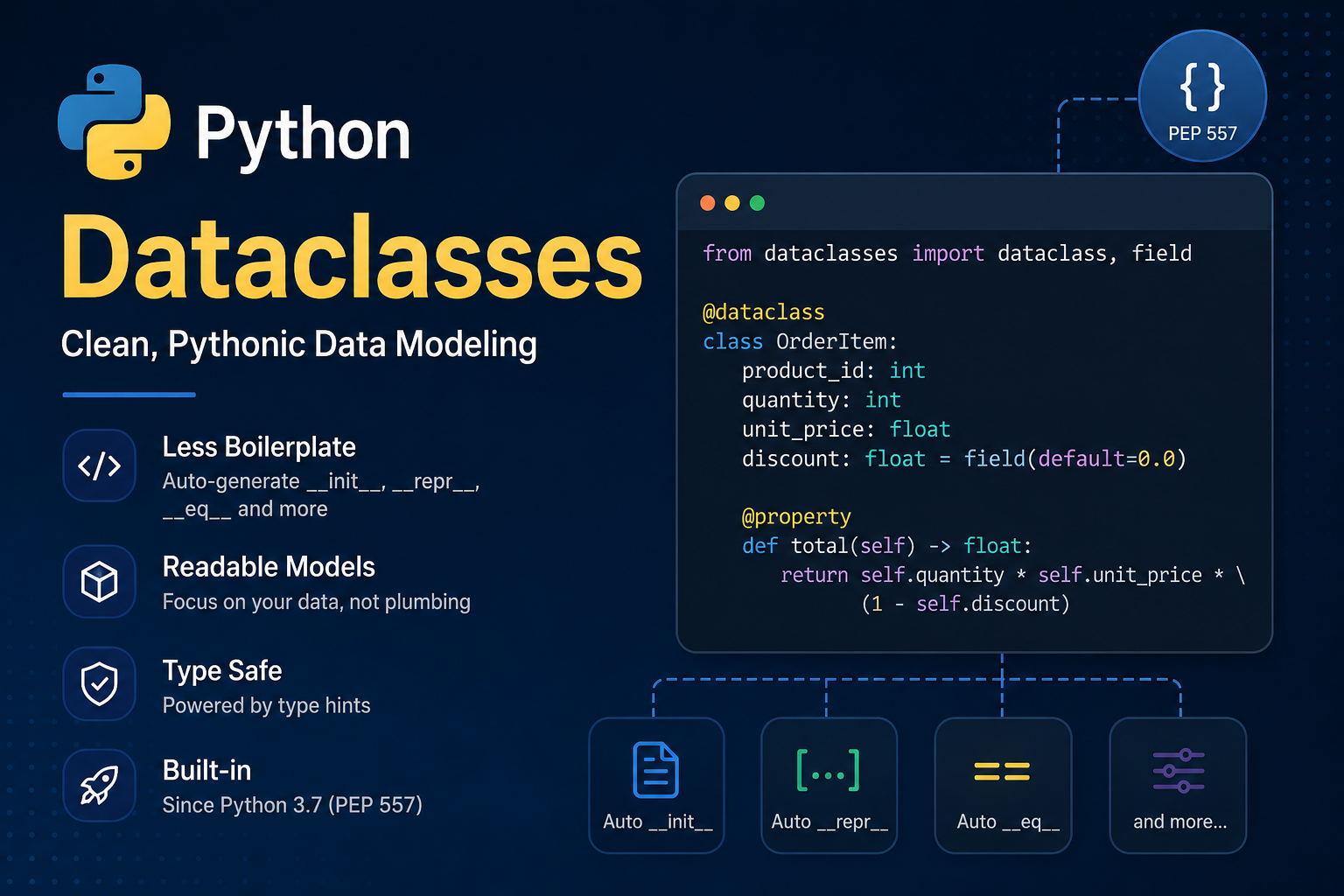This screenshot has width=1344, height=896.
Task: Click the Built-in heading
Action: click(x=206, y=770)
